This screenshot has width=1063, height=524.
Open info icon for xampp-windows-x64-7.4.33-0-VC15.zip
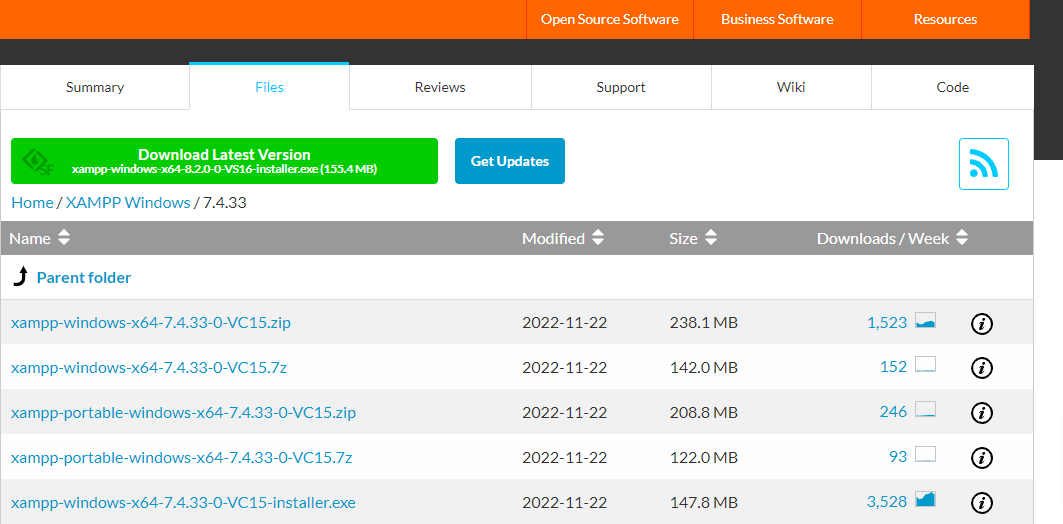click(981, 323)
